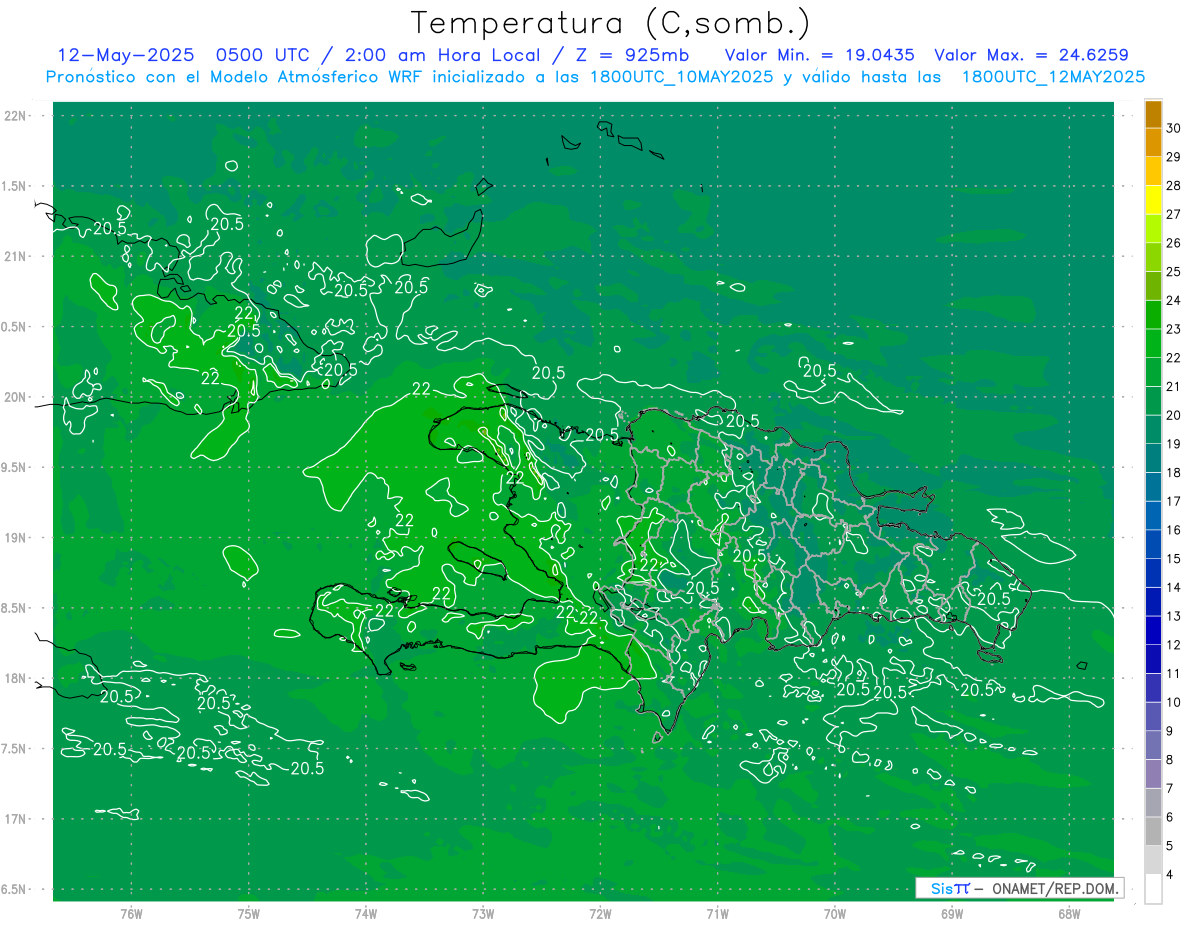Click the "21N" latitude axis label
Screen dimensions: 1200x927
(16, 256)
